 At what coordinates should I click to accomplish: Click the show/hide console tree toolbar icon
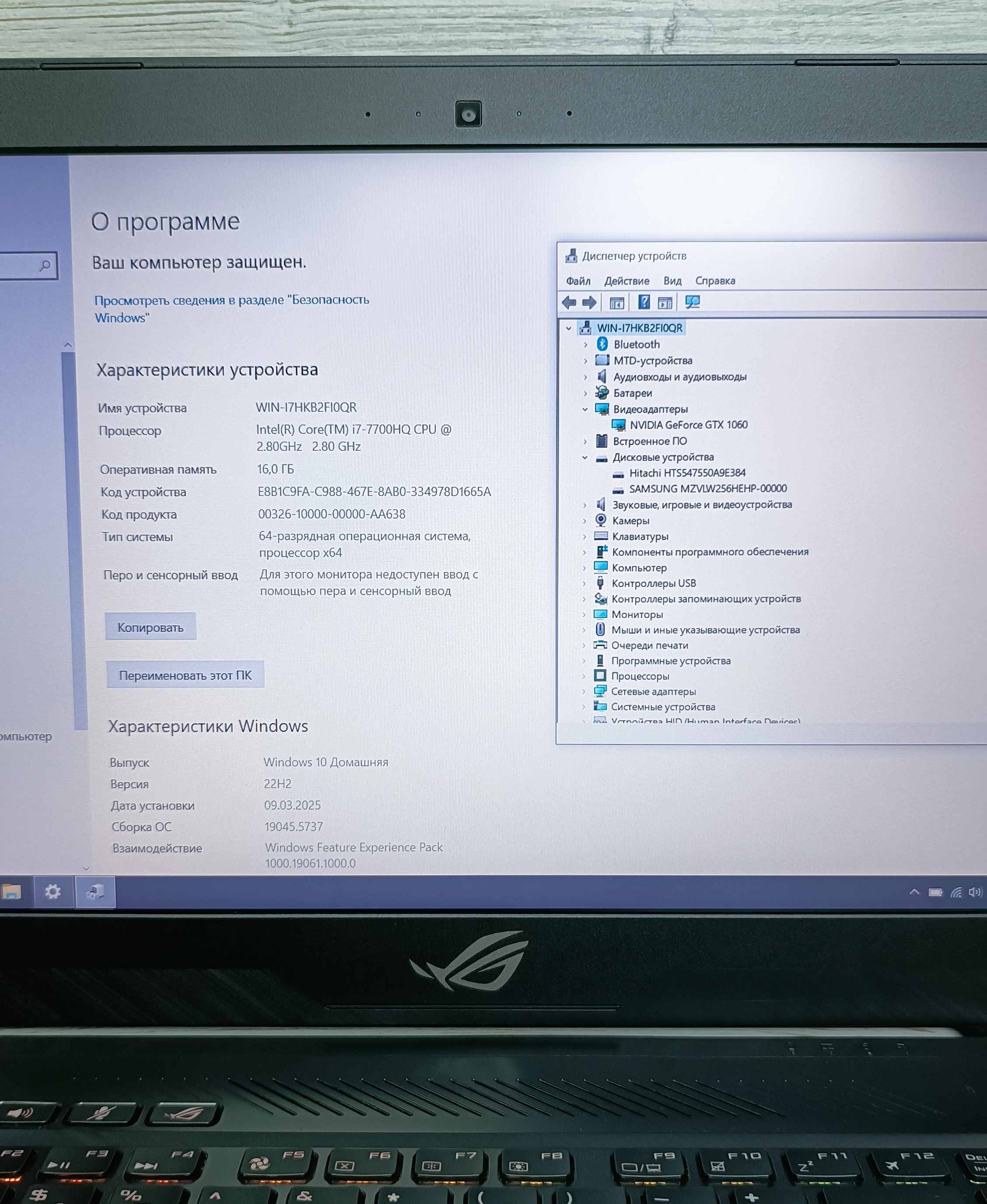617,302
